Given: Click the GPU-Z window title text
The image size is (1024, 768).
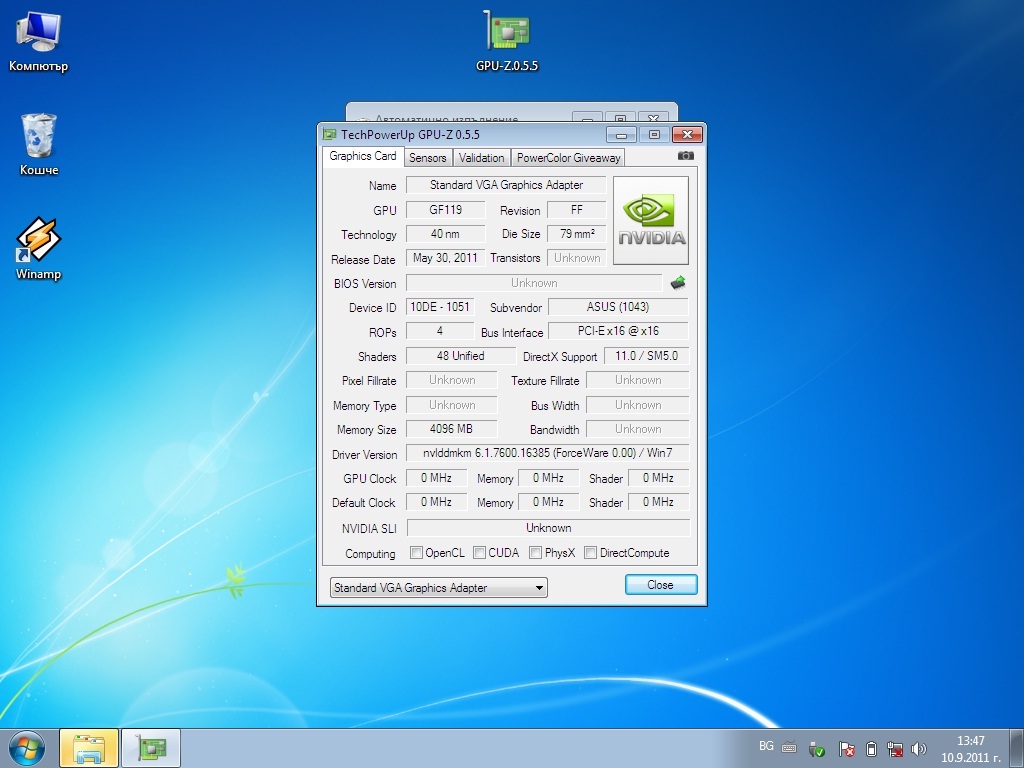Looking at the screenshot, I should [x=410, y=135].
